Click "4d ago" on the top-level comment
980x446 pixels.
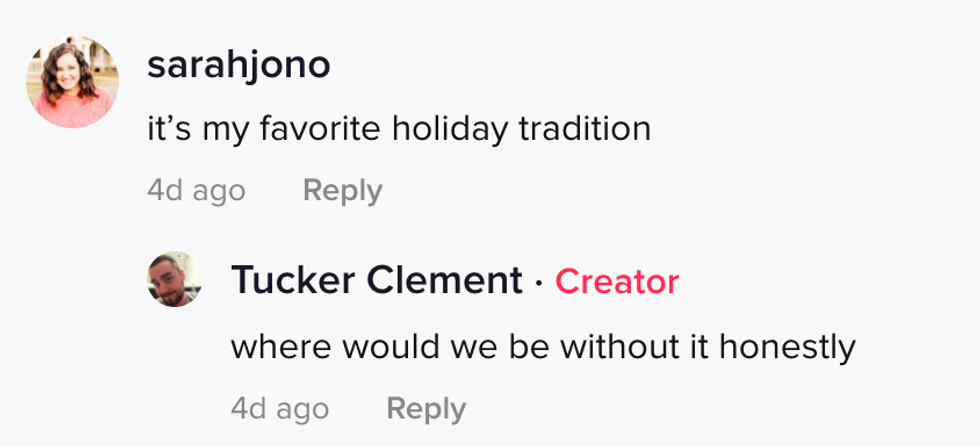196,190
